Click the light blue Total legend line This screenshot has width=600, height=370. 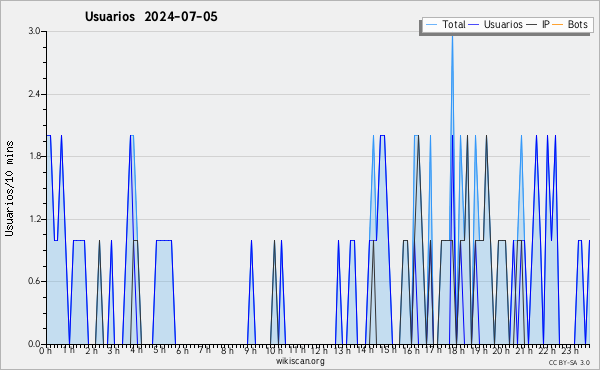(431, 25)
